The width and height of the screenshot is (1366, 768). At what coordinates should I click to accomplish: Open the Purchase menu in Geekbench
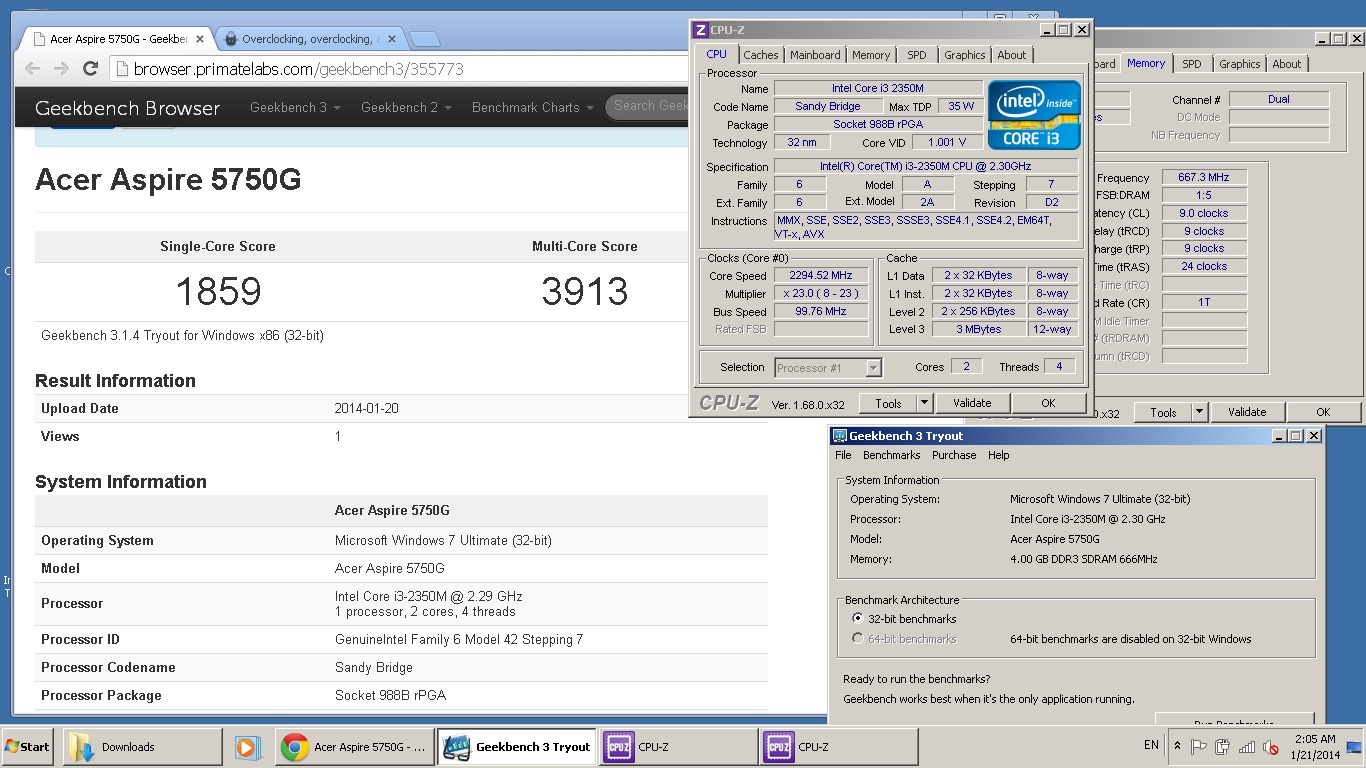pos(954,455)
